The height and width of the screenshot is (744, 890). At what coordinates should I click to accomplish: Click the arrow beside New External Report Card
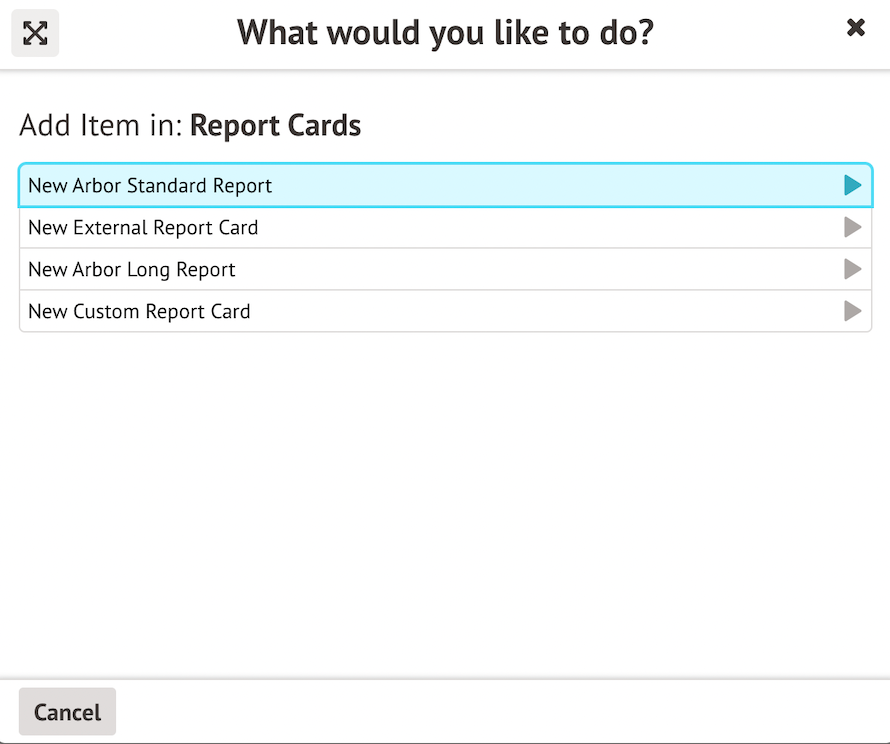(x=852, y=228)
